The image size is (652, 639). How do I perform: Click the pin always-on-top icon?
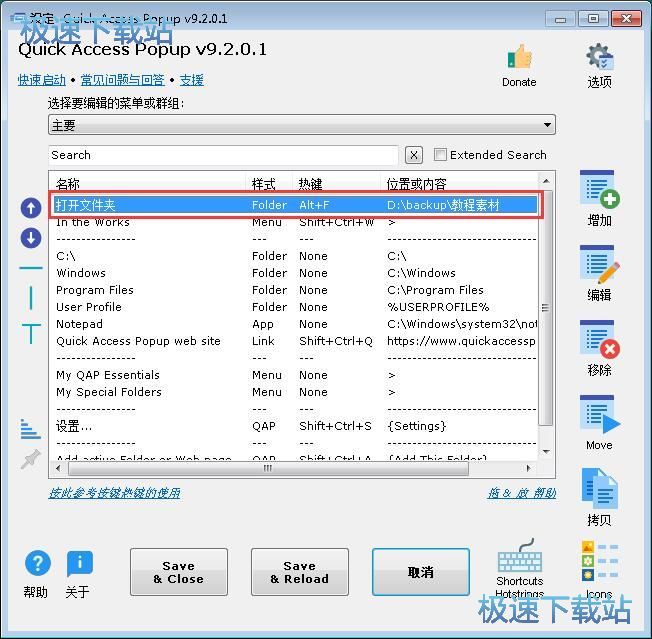tap(31, 459)
